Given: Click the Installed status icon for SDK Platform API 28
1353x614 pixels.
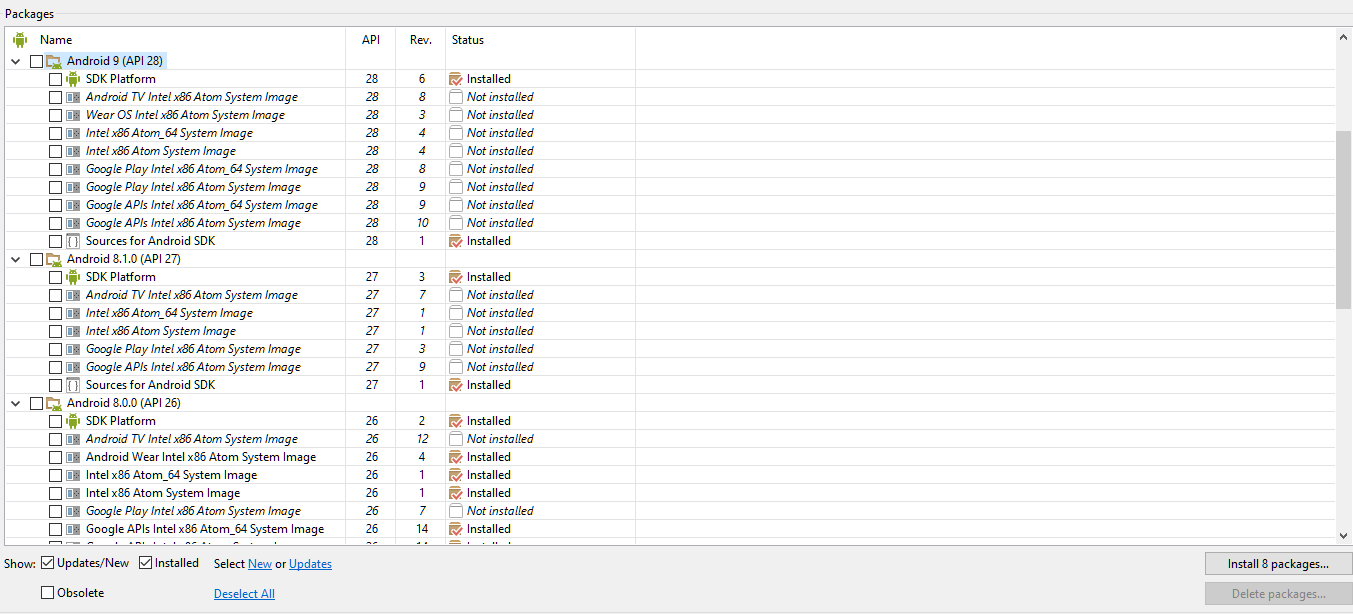Looking at the screenshot, I should (x=456, y=79).
